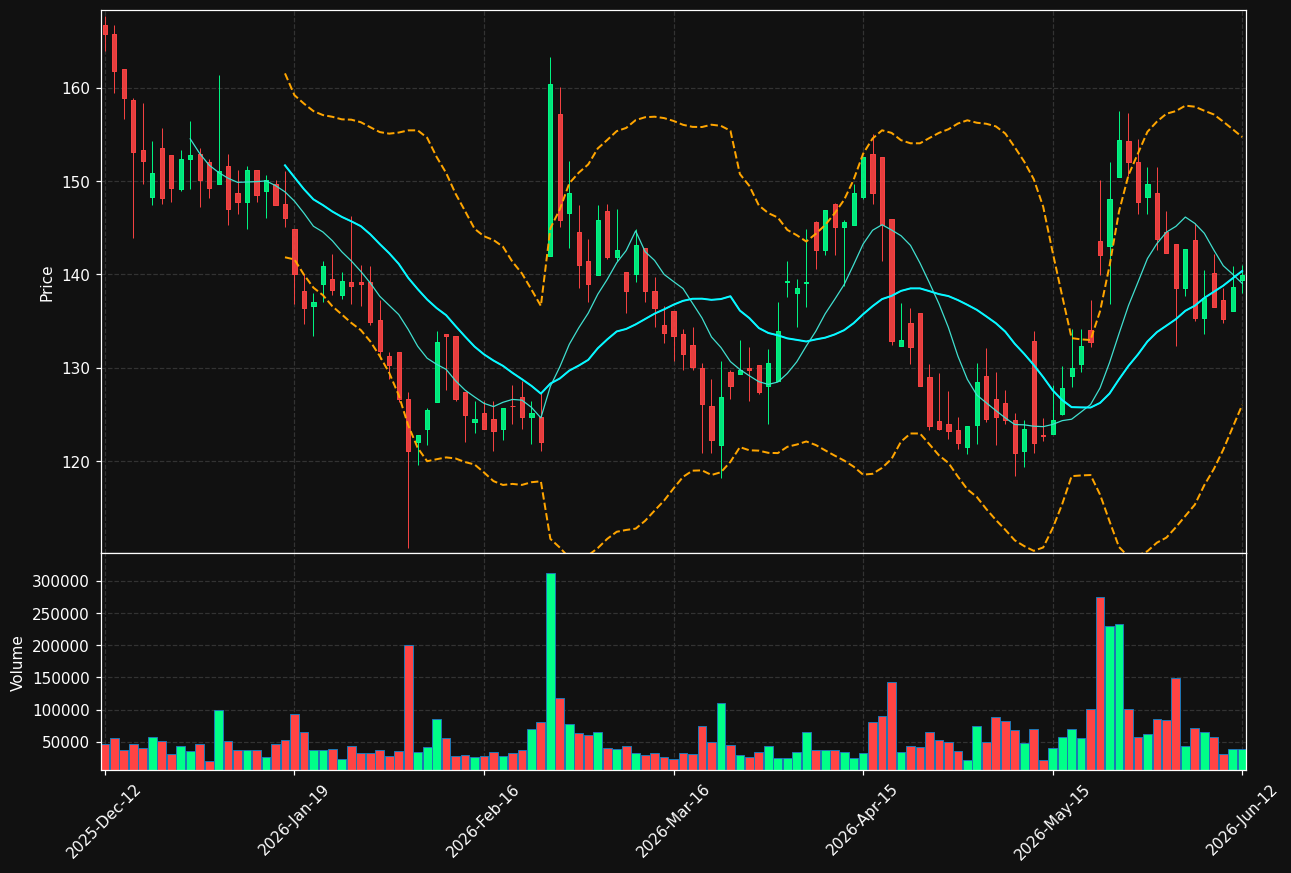Select the 130 price tick label

point(77,369)
